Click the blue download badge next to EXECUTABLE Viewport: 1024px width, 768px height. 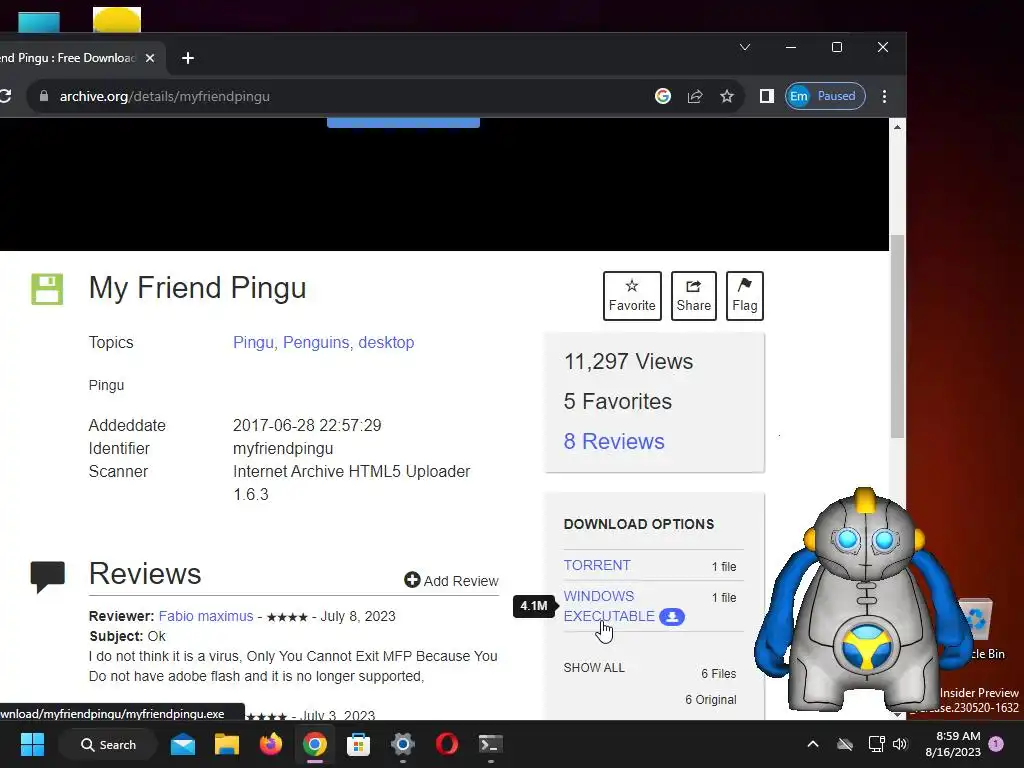(672, 616)
